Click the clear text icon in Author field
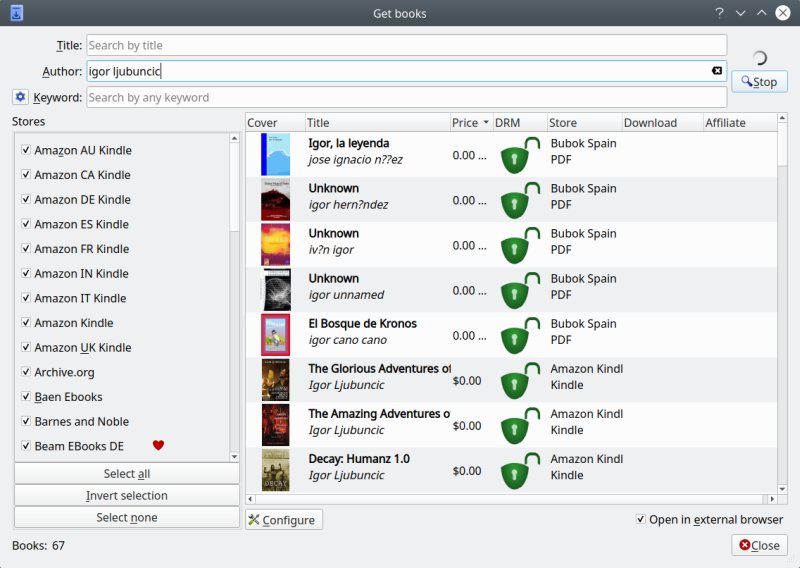 click(717, 71)
